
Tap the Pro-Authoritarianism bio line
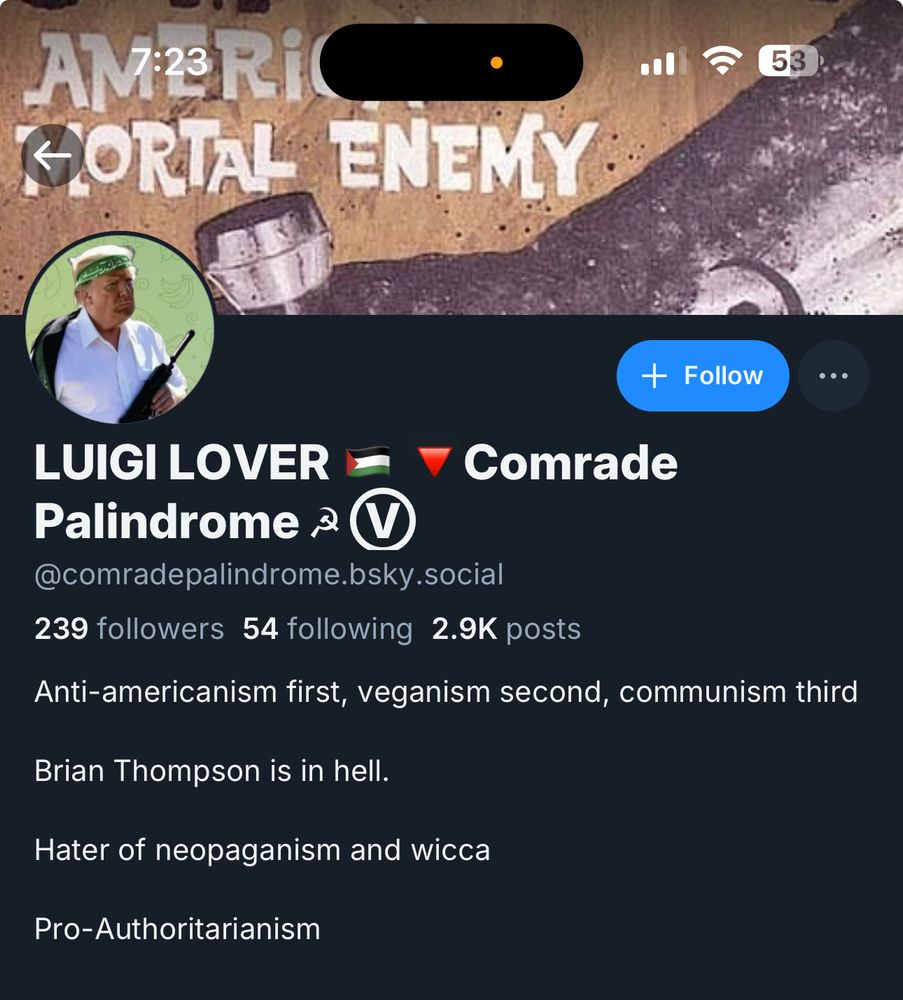pyautogui.click(x=177, y=929)
